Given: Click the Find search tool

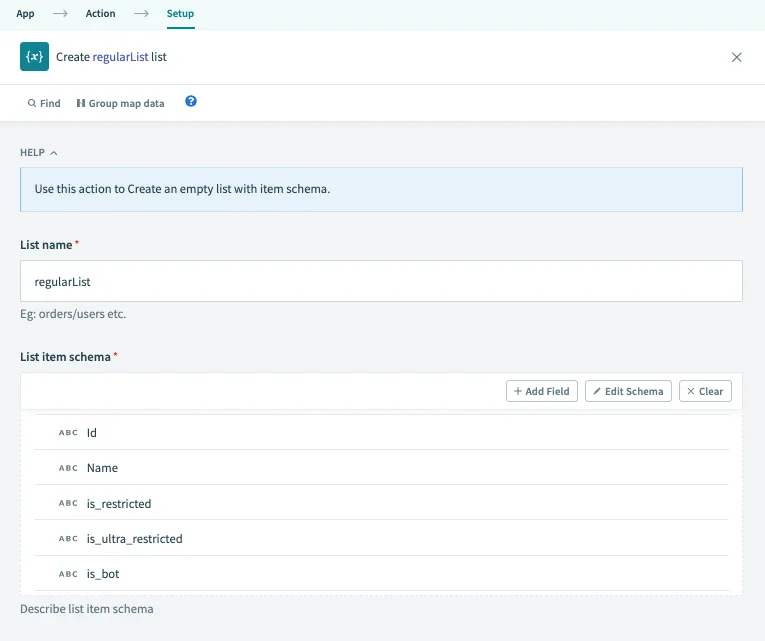Looking at the screenshot, I should [44, 103].
